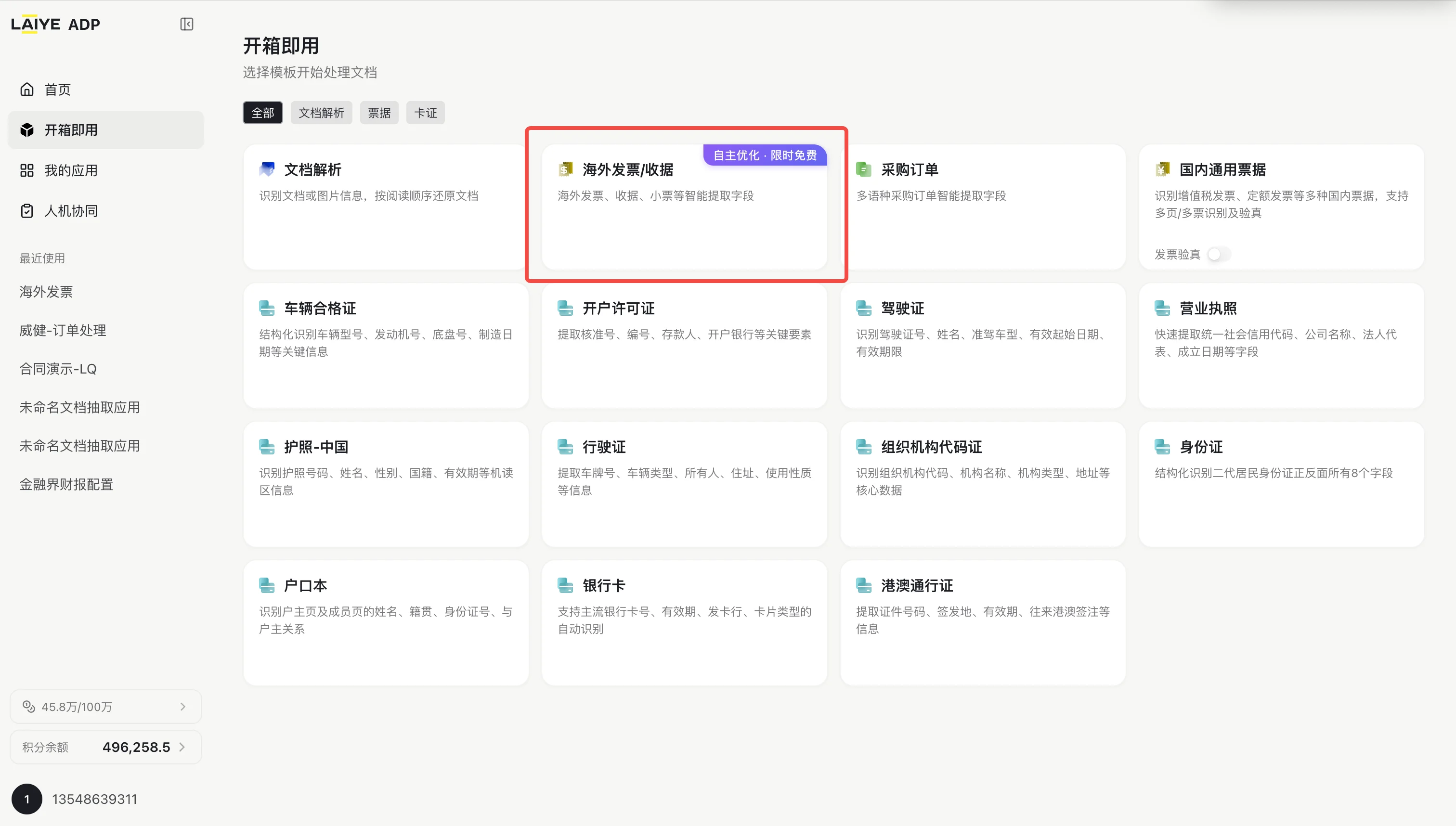
Task: Click the 国内通用票据 card icon
Action: tap(1162, 169)
